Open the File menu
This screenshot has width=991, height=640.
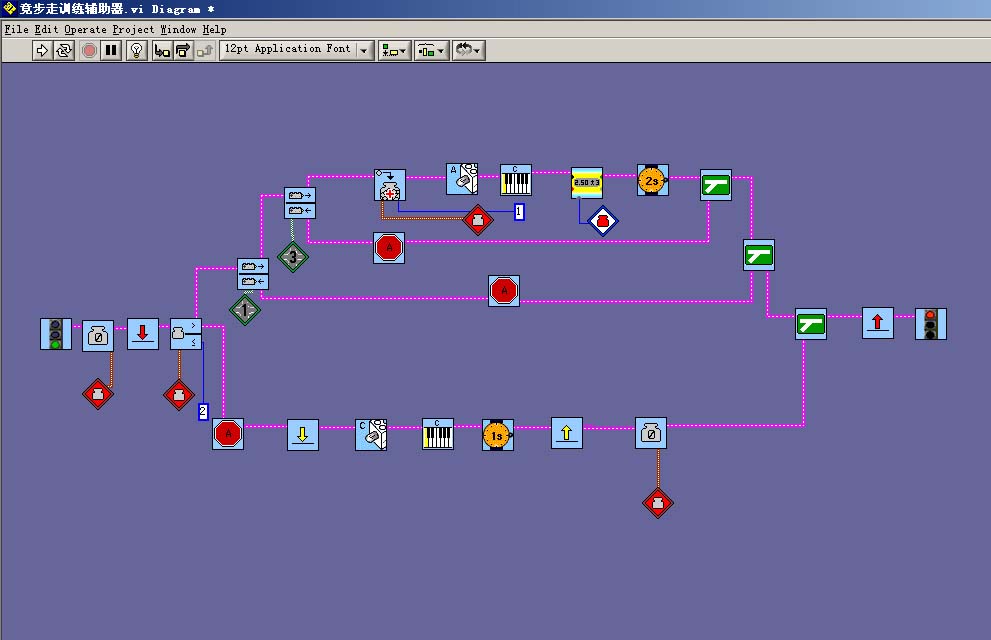(x=17, y=29)
